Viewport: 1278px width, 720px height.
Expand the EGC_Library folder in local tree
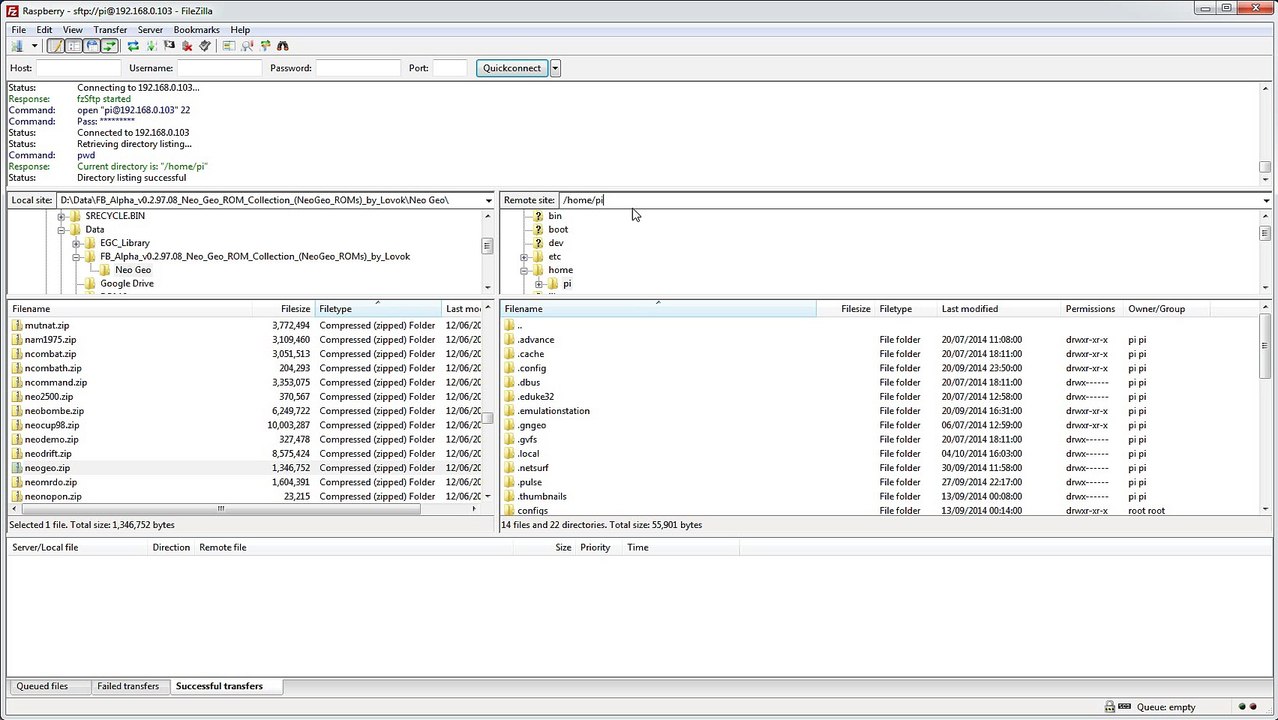click(76, 243)
